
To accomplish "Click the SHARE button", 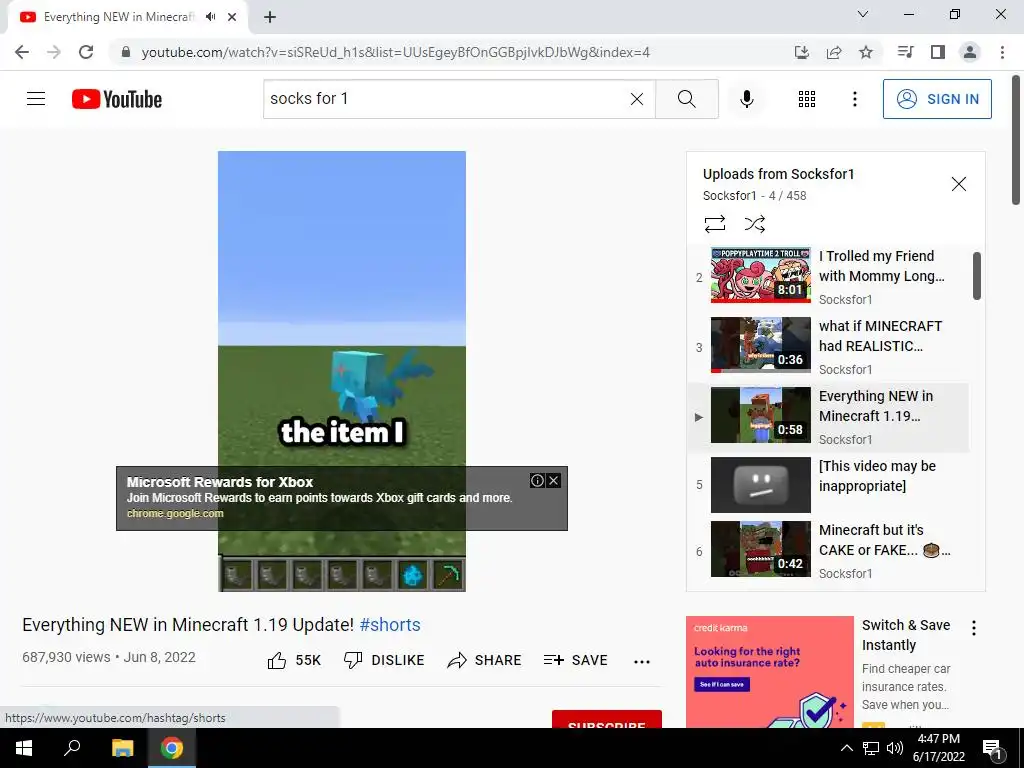I will click(484, 660).
